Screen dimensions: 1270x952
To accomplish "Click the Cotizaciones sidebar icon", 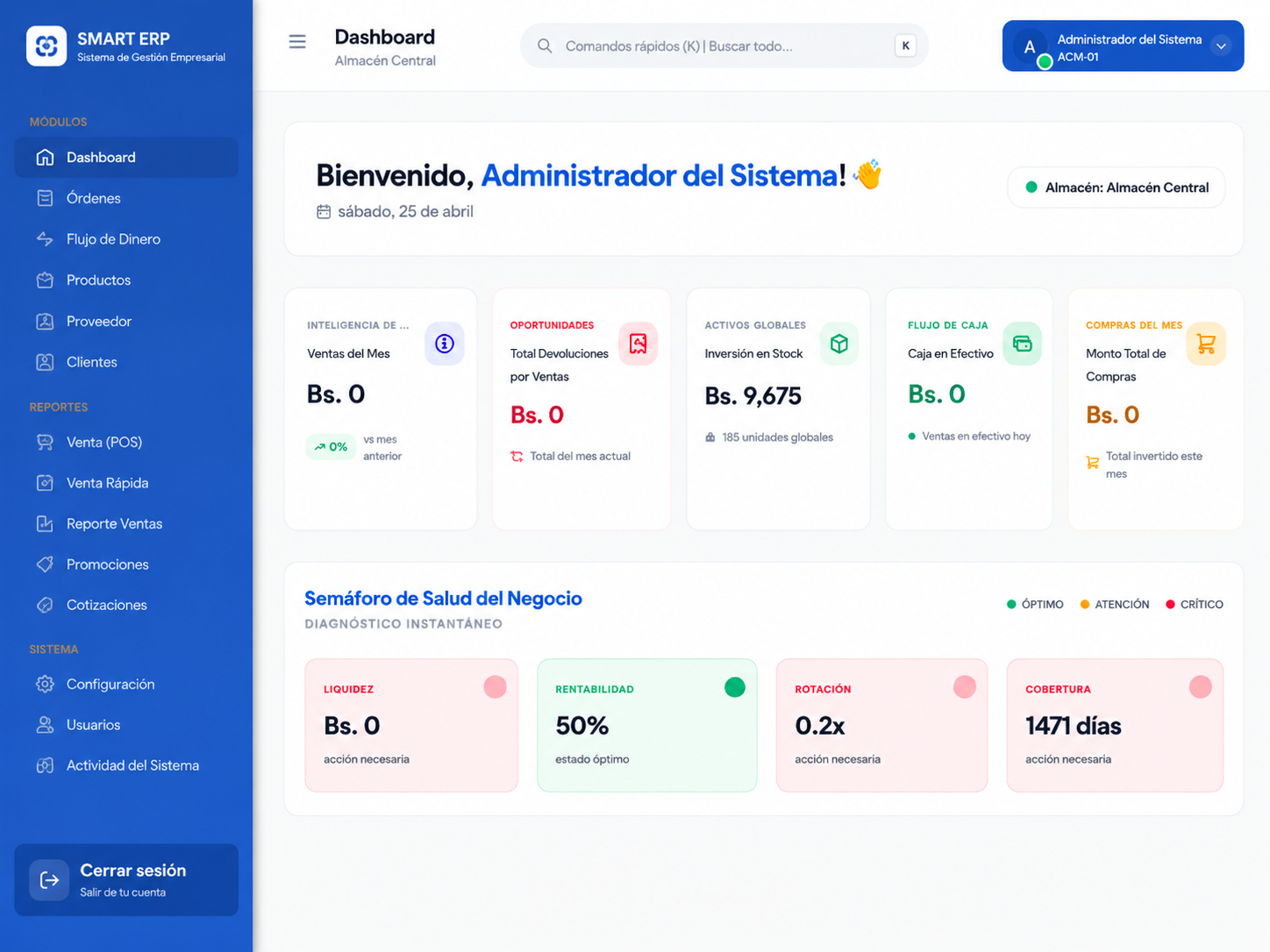I will pyautogui.click(x=45, y=605).
